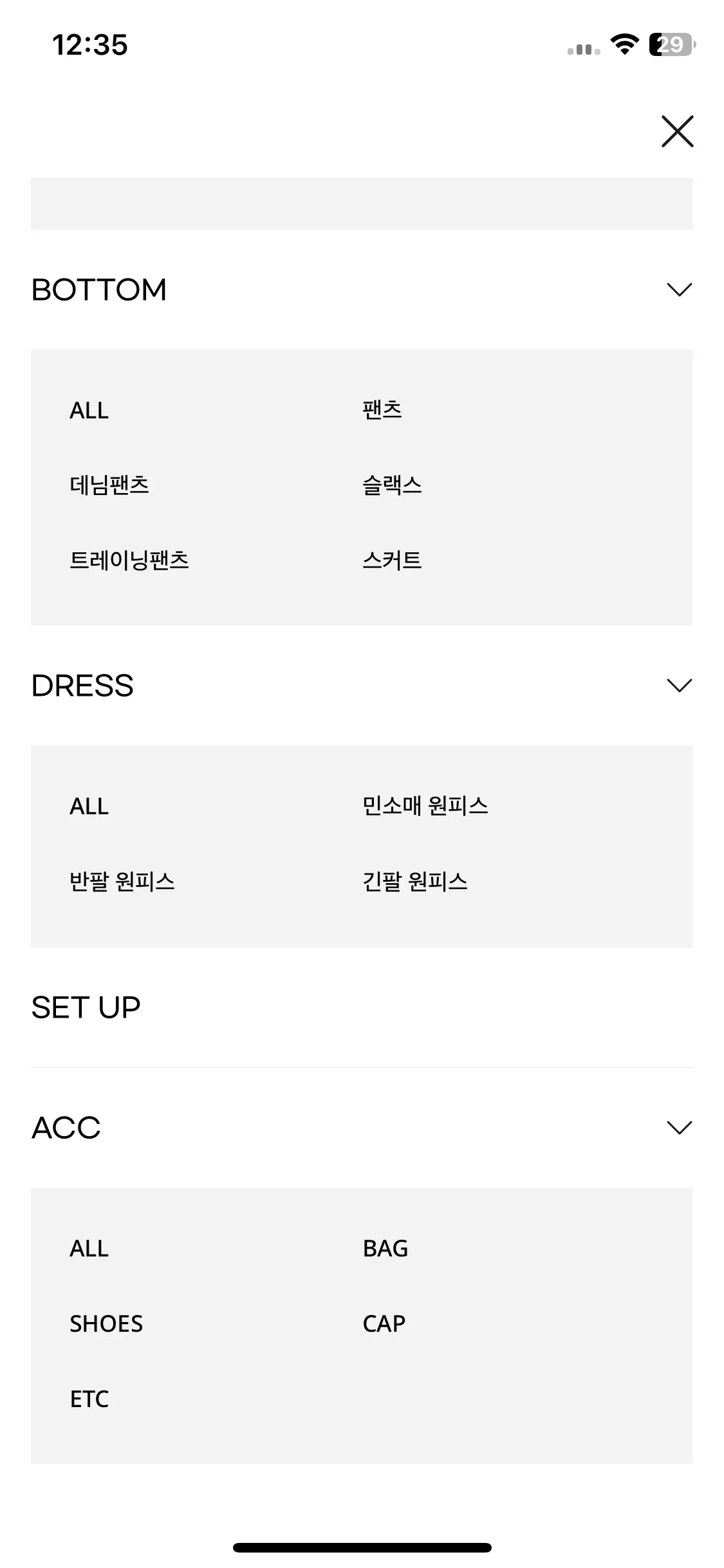
Task: Collapse the ACC category chevron
Action: tap(679, 1128)
